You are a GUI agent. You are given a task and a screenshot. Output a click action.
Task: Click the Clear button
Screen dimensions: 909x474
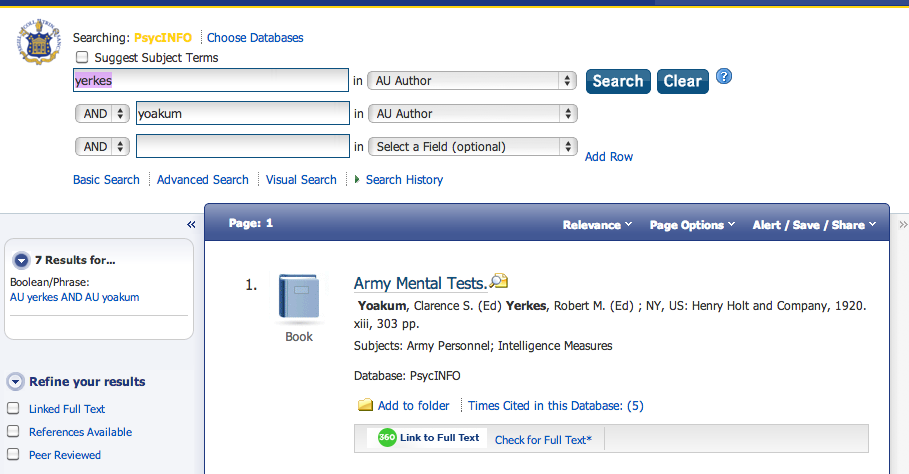click(x=682, y=81)
